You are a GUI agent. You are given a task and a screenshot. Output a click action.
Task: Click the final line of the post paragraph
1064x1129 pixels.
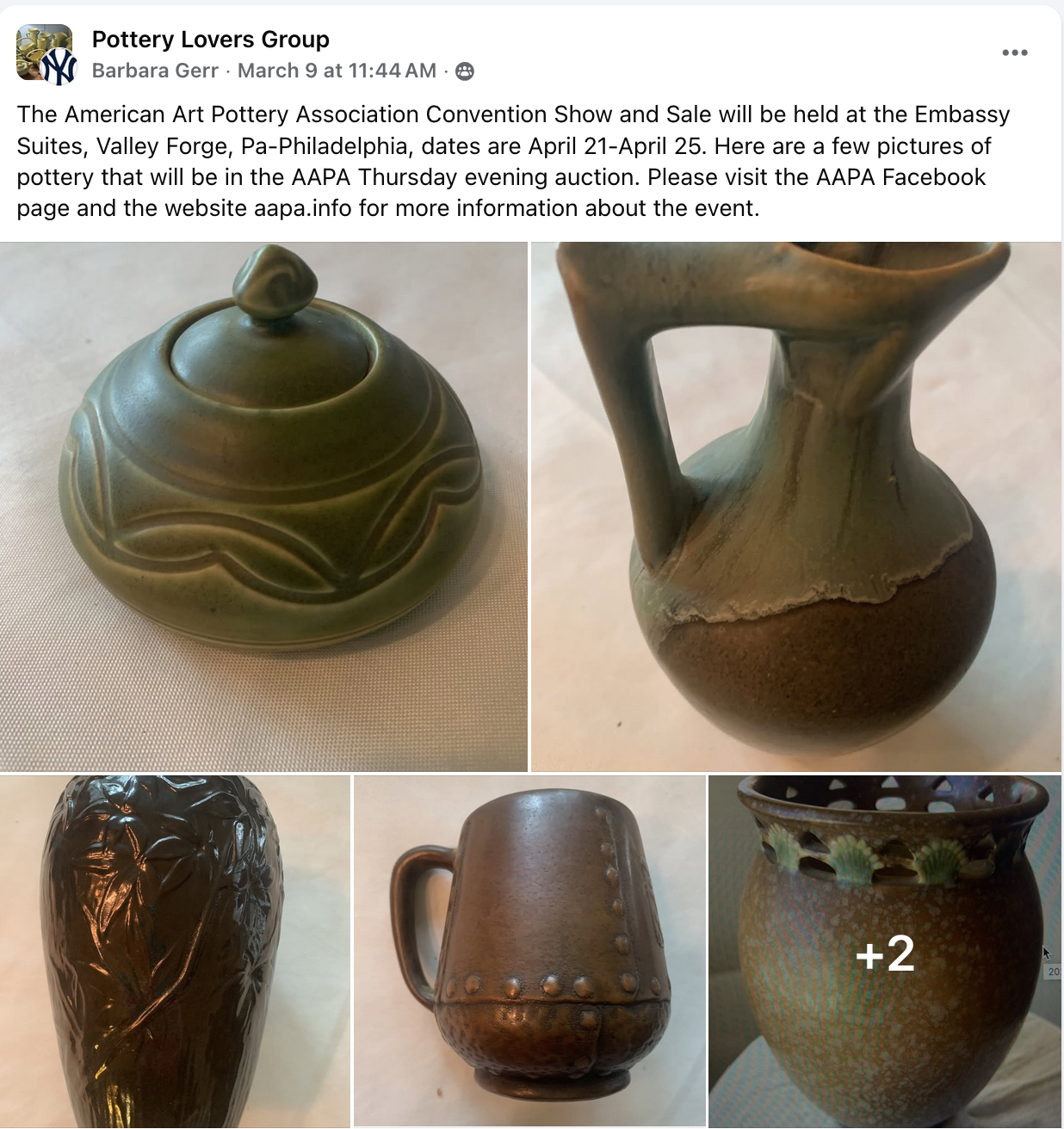tap(388, 208)
